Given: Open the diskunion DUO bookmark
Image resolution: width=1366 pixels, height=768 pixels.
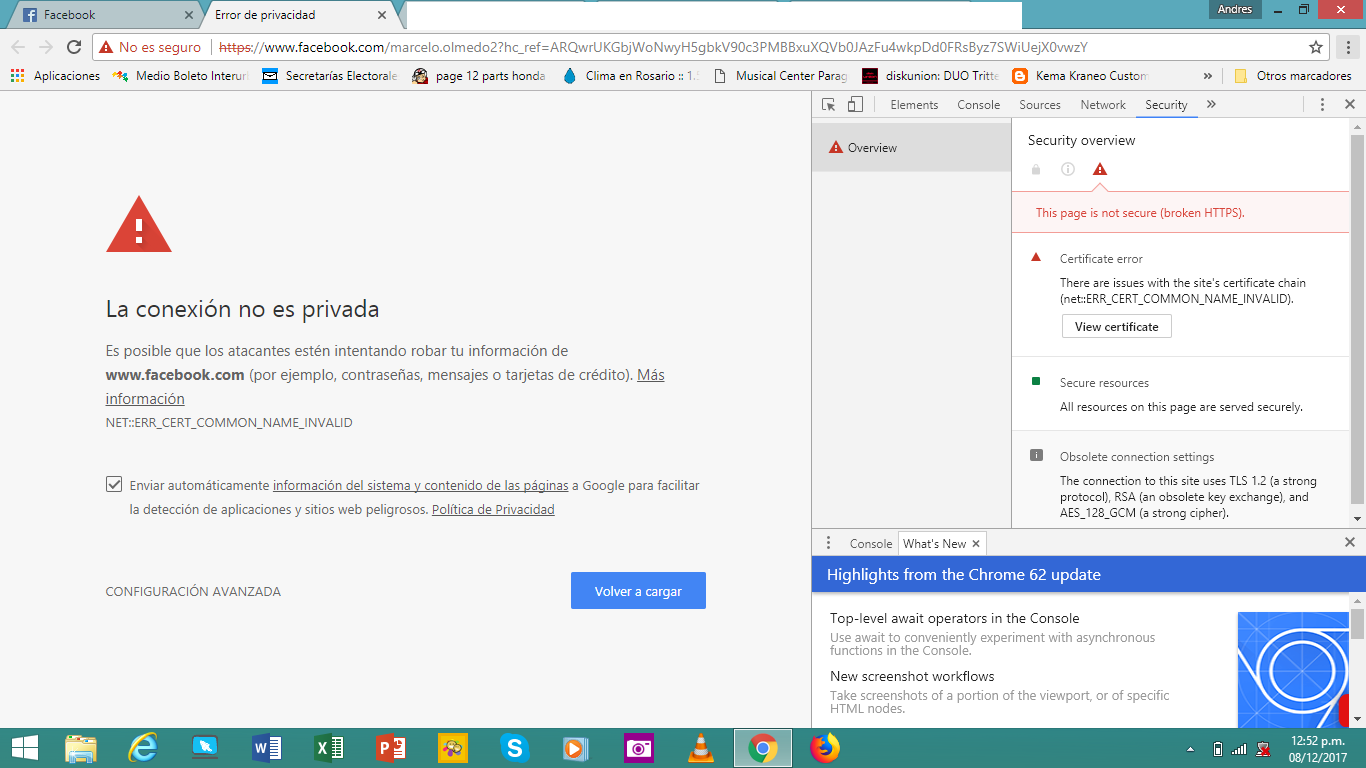Looking at the screenshot, I should click(x=930, y=76).
